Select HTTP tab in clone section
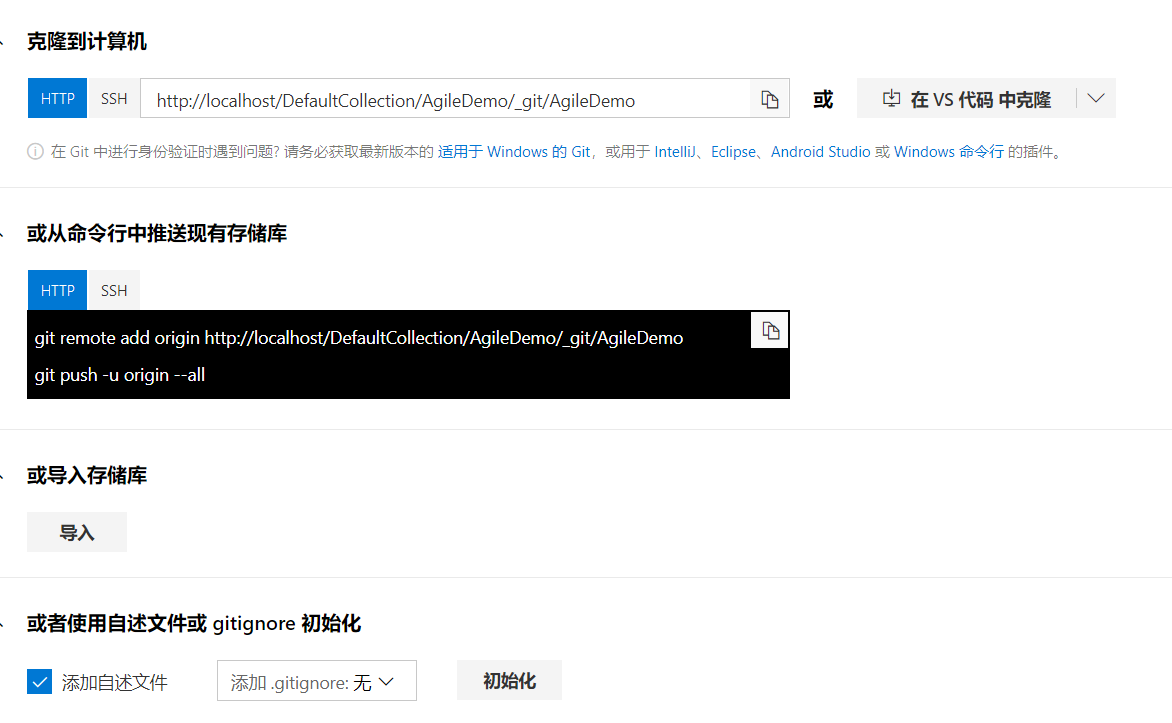The width and height of the screenshot is (1172, 723). pos(57,98)
